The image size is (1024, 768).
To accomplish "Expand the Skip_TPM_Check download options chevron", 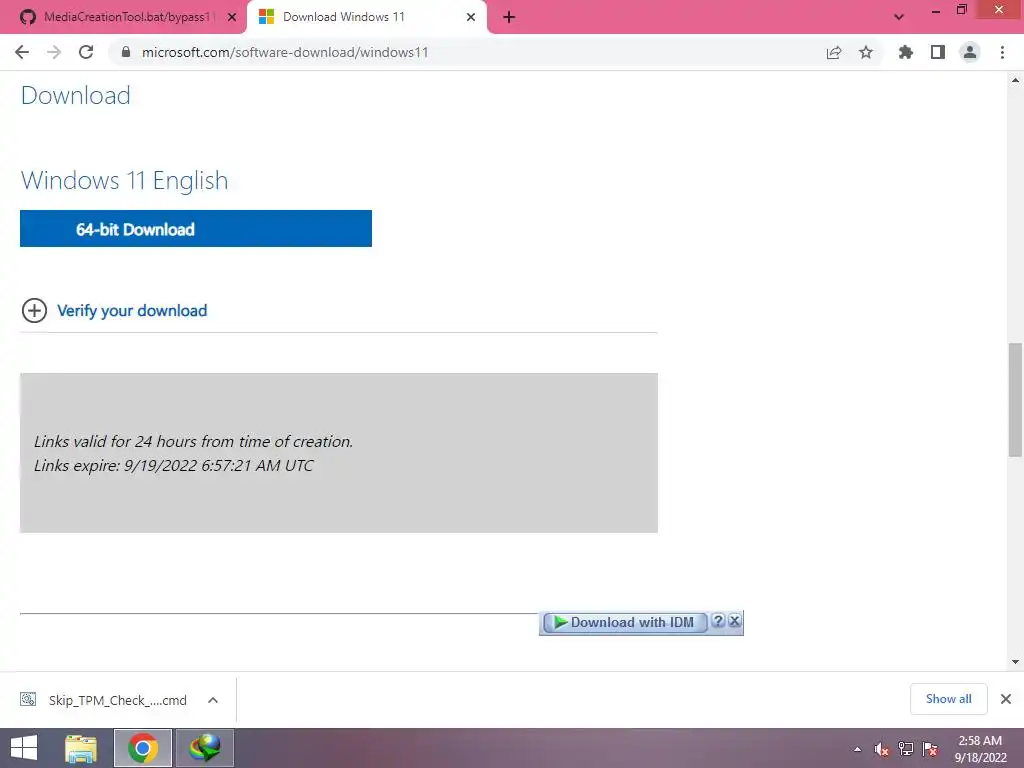I will (213, 700).
